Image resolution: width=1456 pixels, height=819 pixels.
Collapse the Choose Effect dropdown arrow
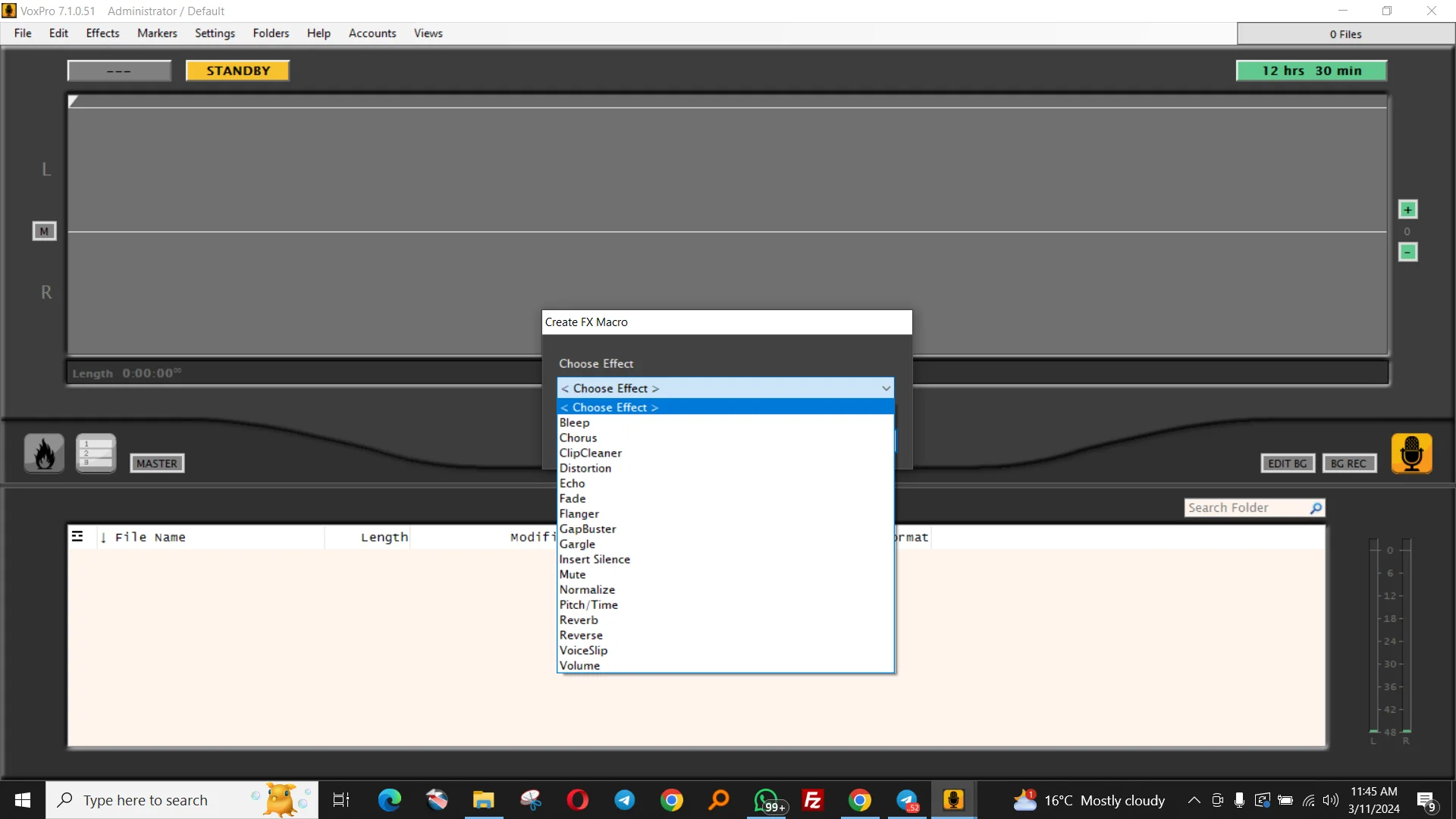coord(886,388)
